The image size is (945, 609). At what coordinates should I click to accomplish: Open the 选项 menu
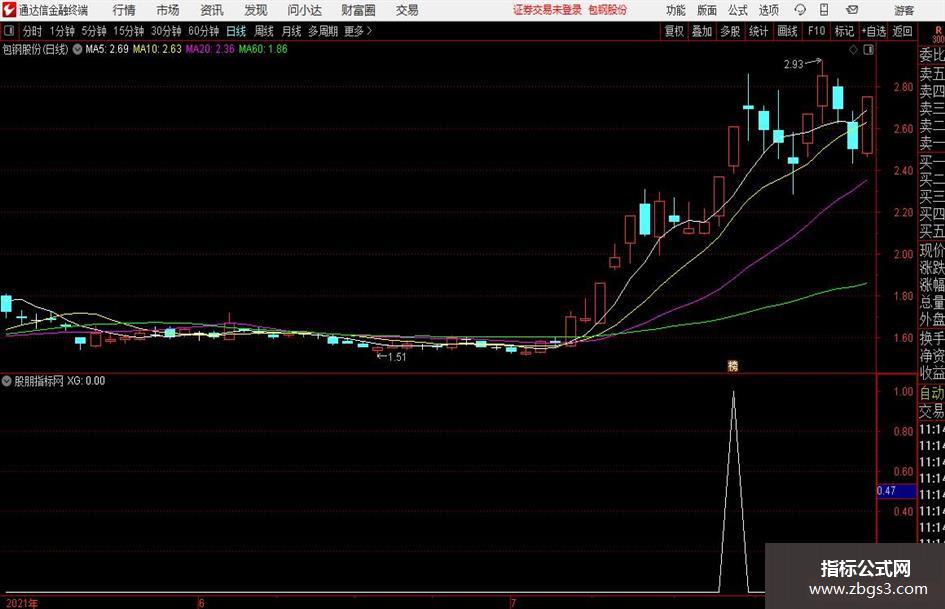(768, 10)
